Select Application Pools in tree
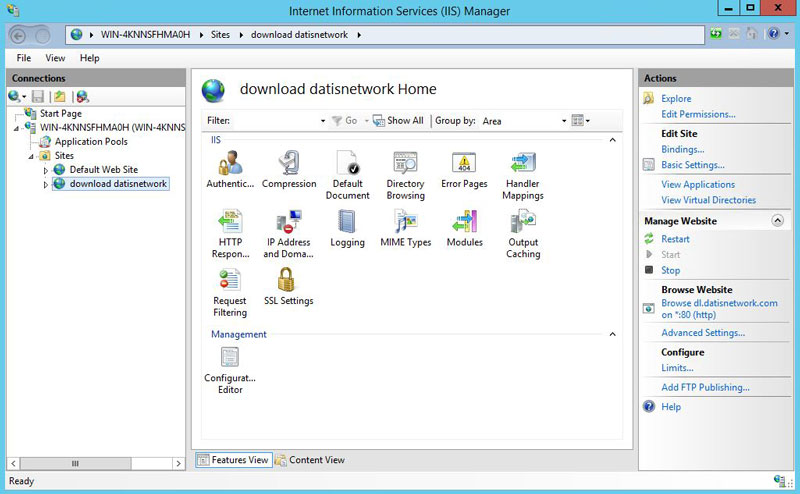The width and height of the screenshot is (800, 494). (x=91, y=141)
